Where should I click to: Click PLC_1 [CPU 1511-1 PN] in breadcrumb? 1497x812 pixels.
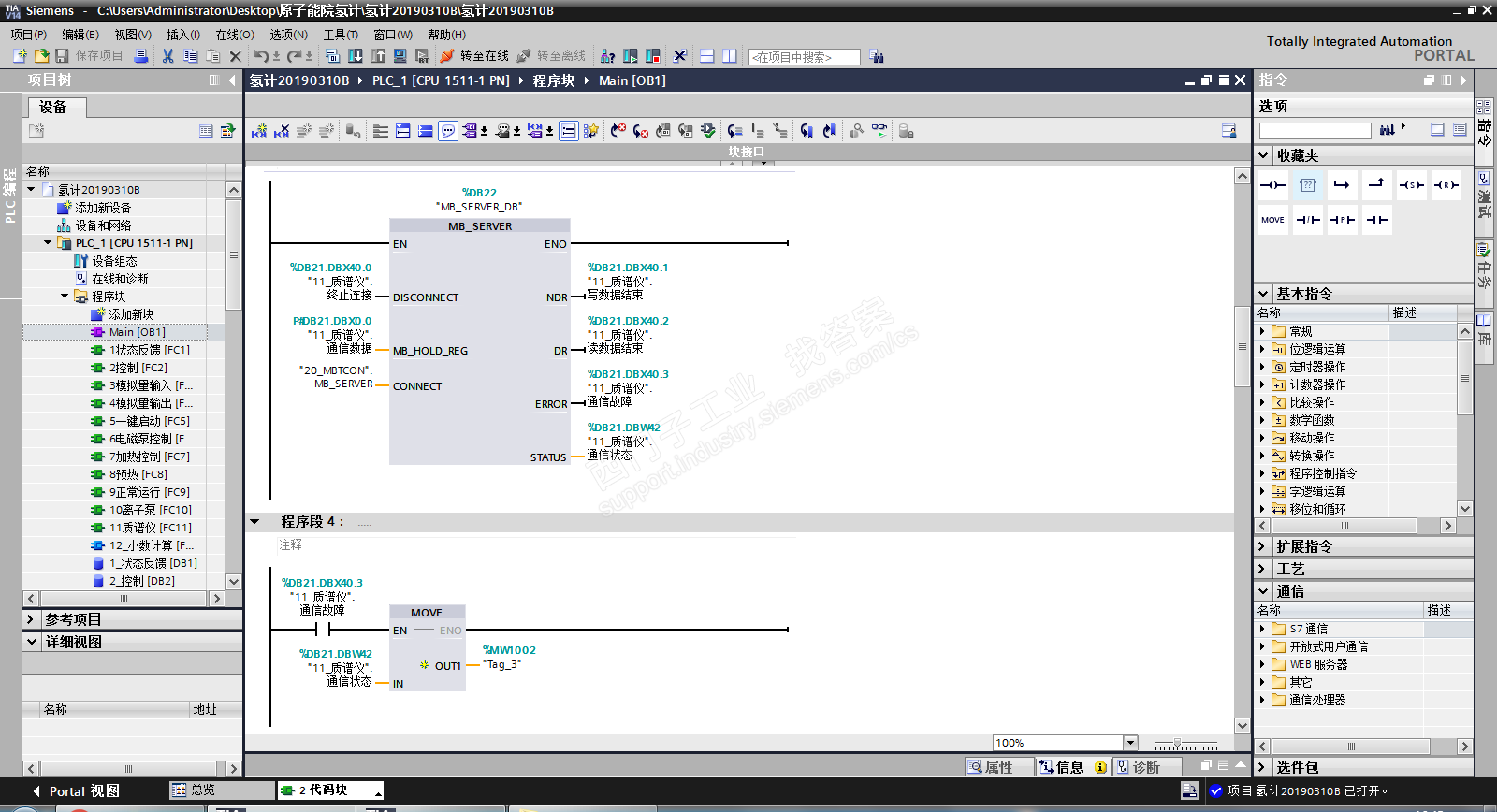click(441, 80)
